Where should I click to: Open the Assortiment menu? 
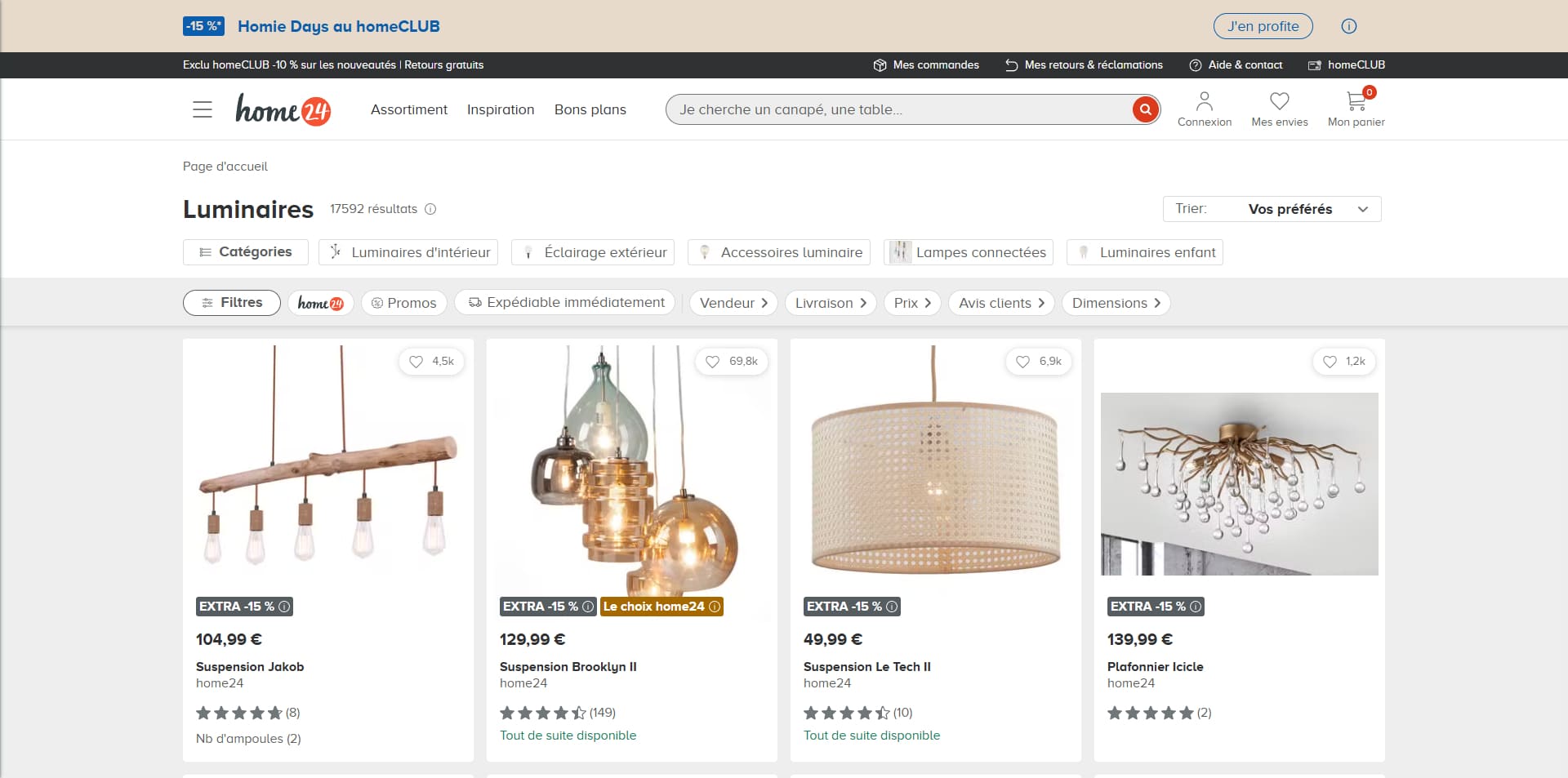(x=409, y=109)
